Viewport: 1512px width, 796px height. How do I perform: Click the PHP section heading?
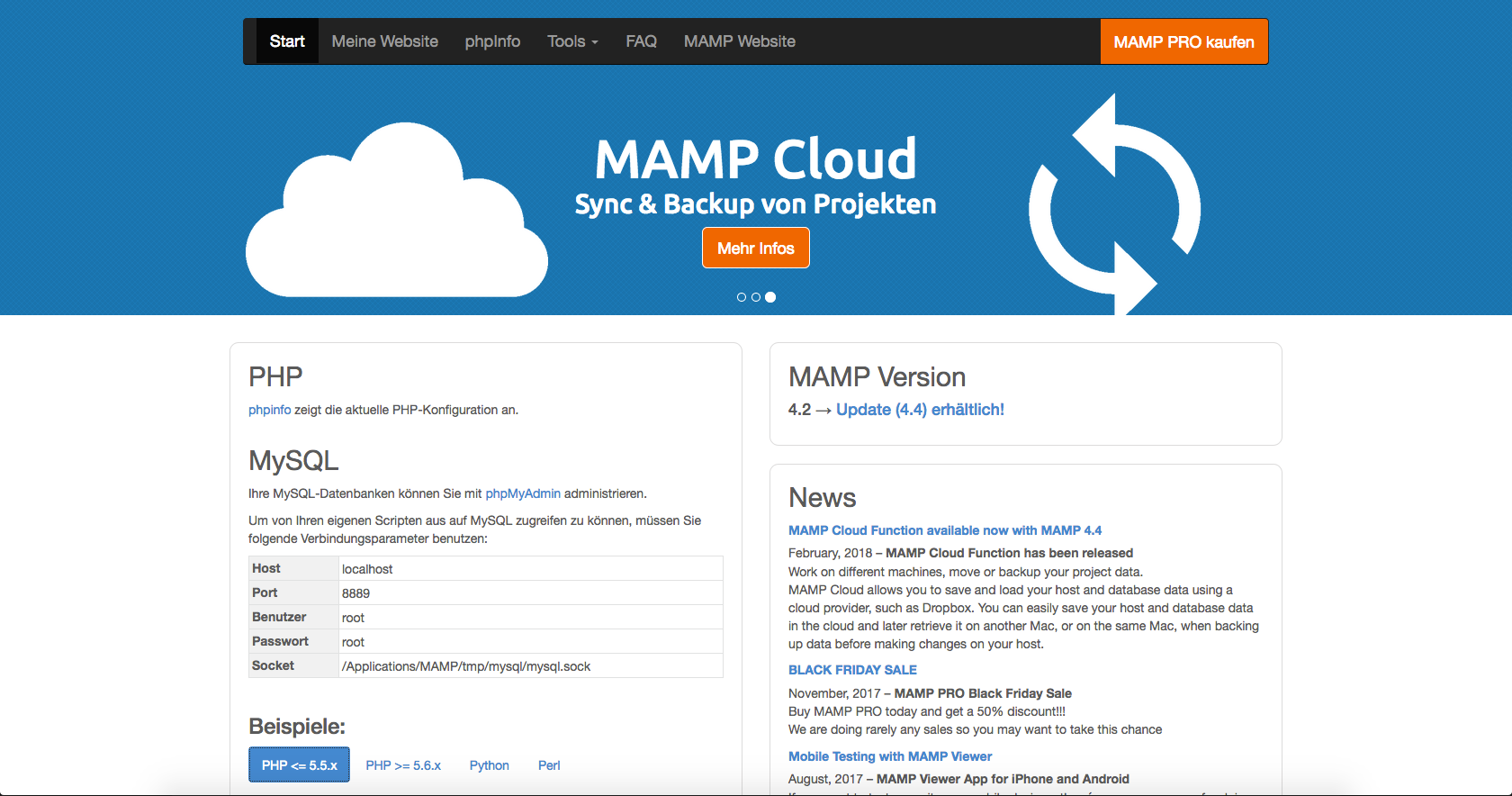(x=275, y=376)
